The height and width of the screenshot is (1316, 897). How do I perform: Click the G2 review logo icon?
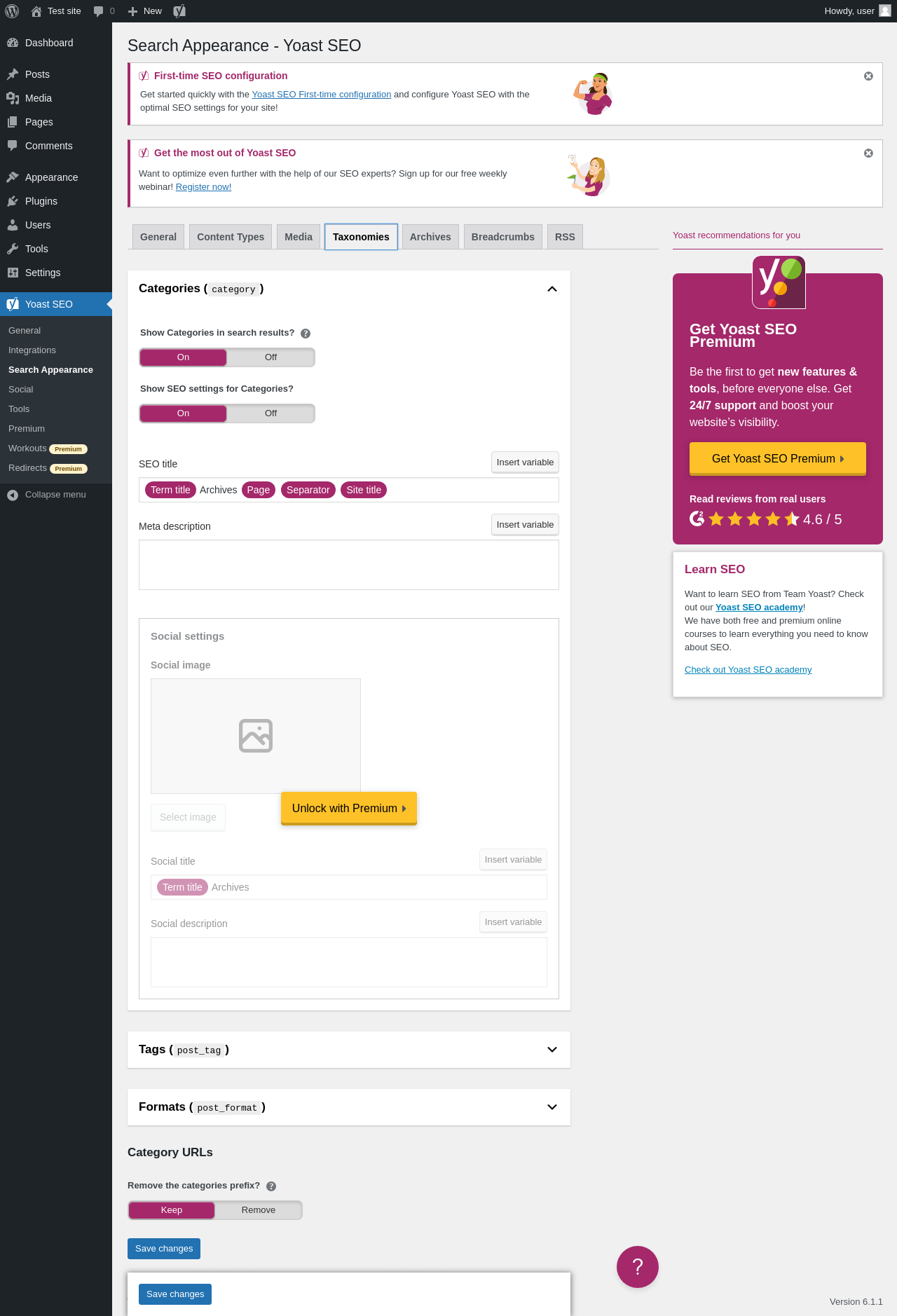(x=697, y=519)
